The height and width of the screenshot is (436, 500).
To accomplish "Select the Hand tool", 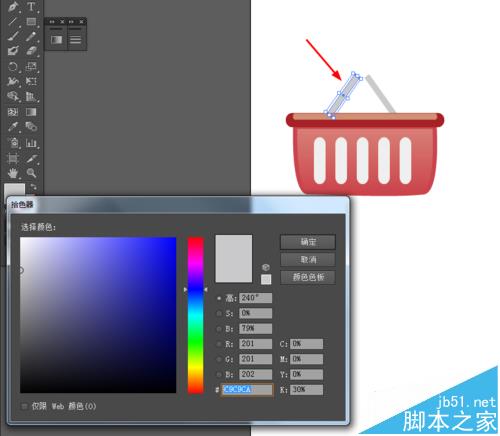I will point(13,173).
